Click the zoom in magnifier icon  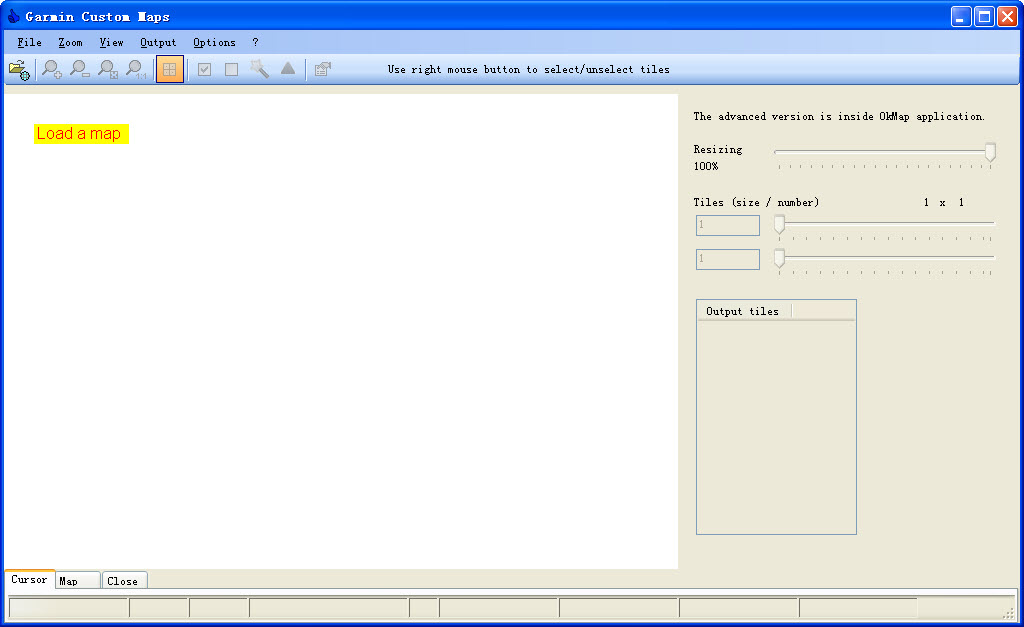click(52, 69)
